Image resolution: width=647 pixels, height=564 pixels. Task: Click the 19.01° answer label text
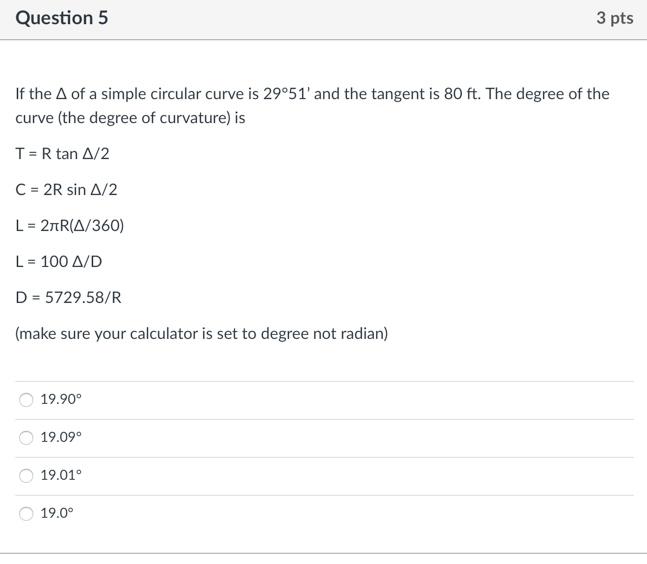(x=61, y=475)
